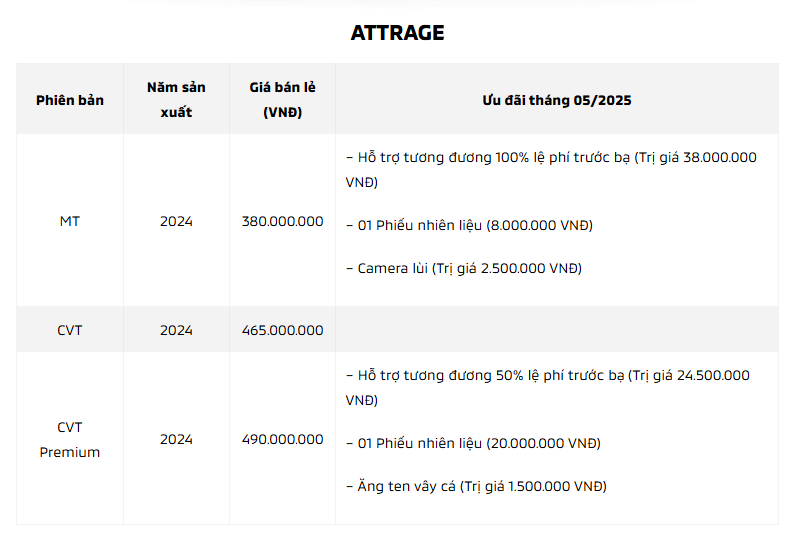This screenshot has width=792, height=533.
Task: Select the 465.000.000 price cell
Action: tap(282, 330)
